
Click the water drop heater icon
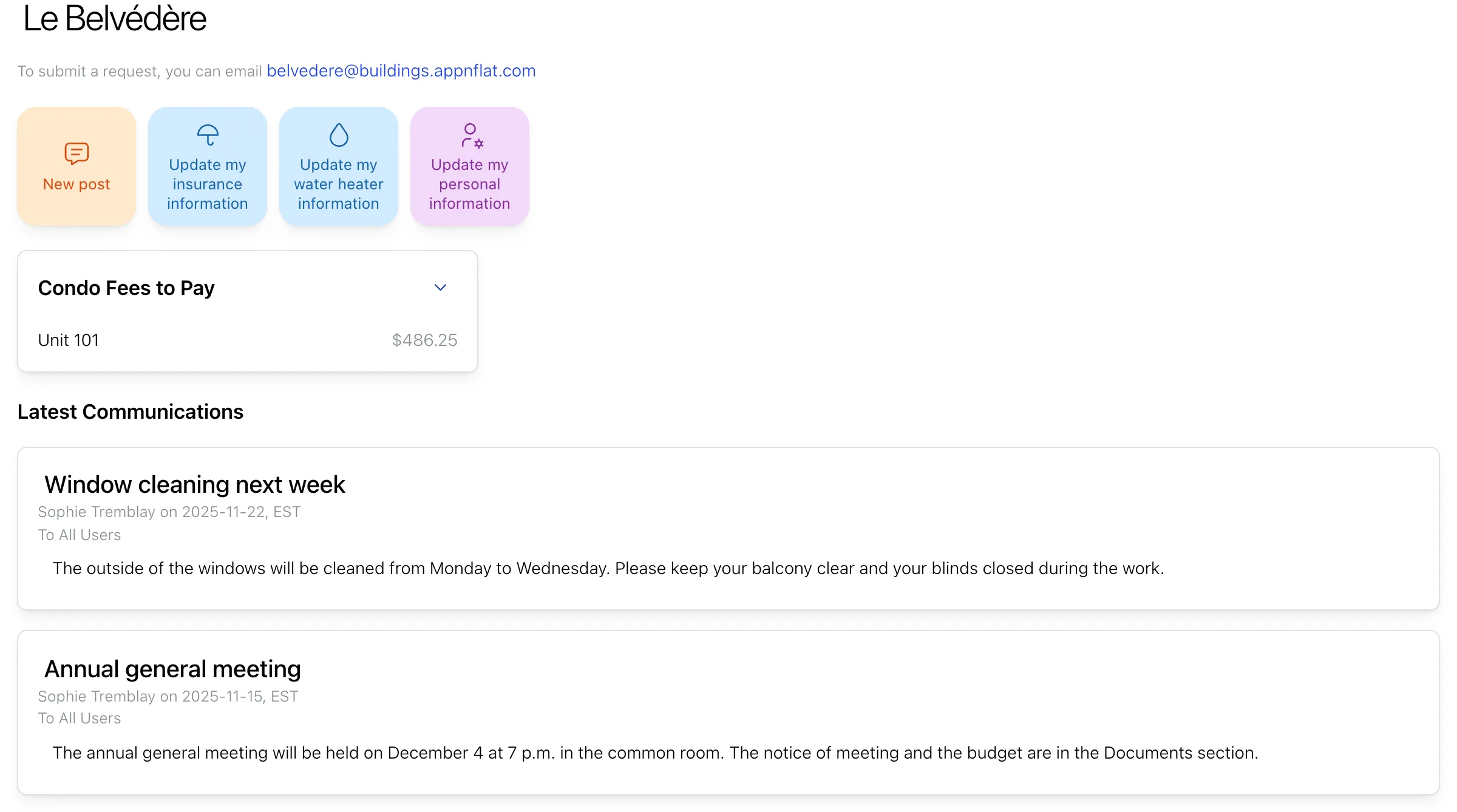tap(339, 135)
